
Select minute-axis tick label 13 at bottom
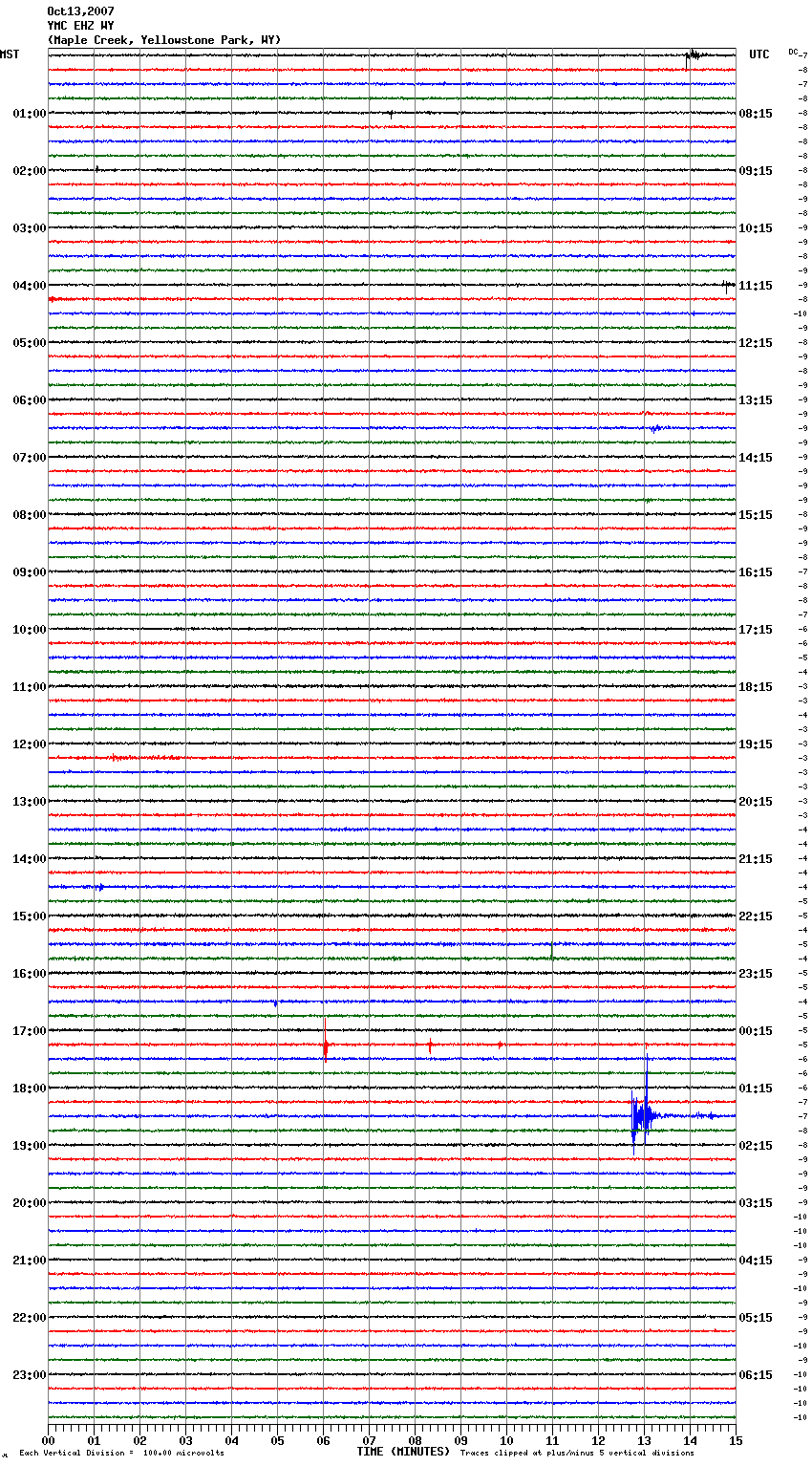[645, 1440]
